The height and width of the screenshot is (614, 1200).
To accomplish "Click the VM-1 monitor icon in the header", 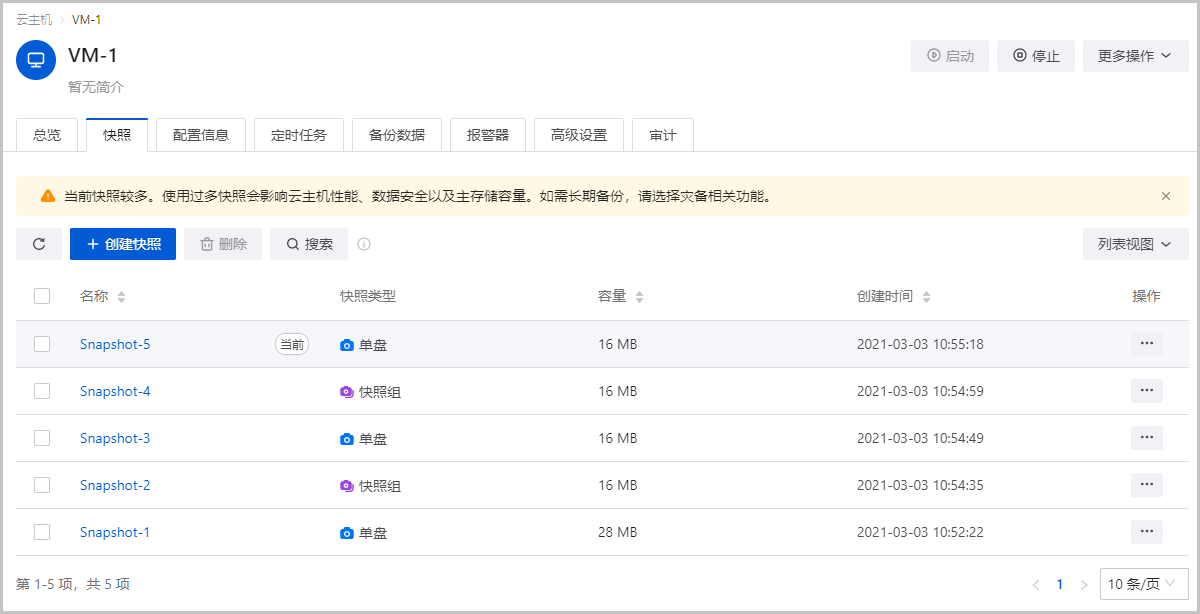I will point(36,59).
